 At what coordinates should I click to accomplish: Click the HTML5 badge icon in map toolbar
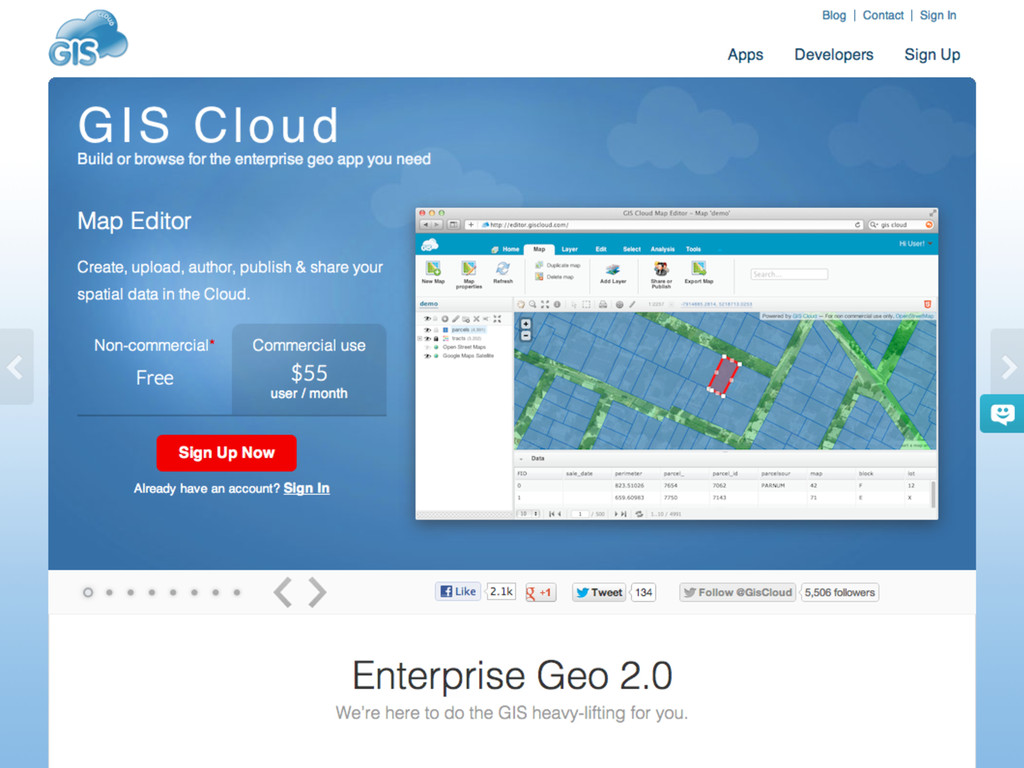coord(927,304)
